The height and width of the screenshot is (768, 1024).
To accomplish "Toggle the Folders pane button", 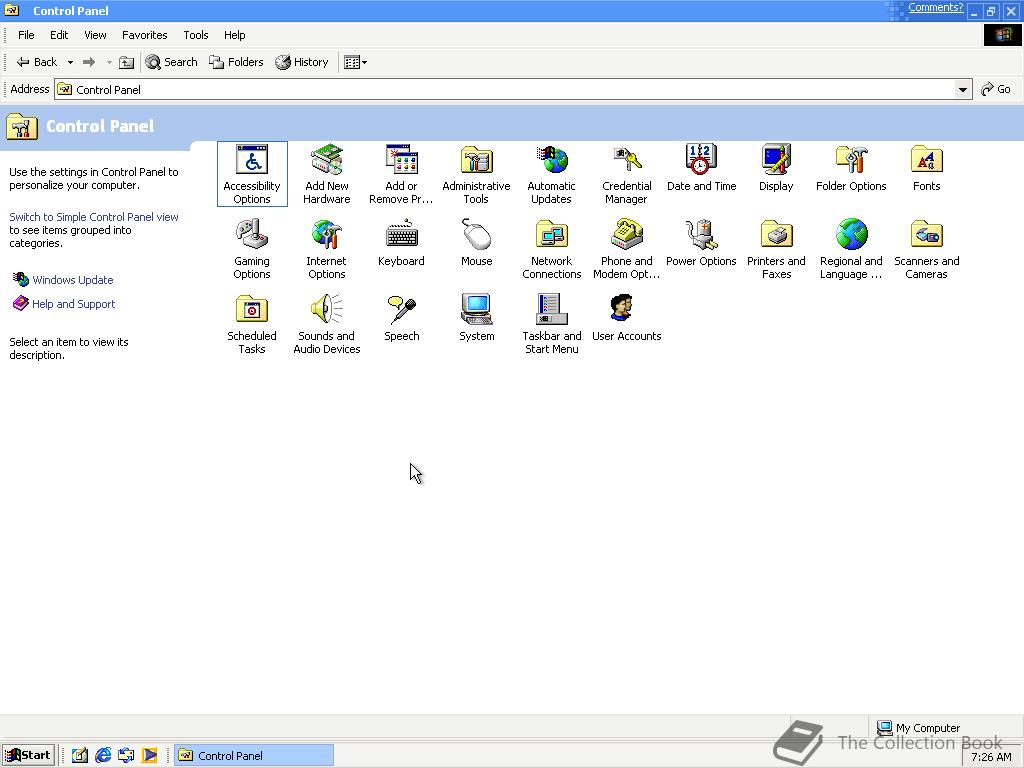I will click(236, 62).
